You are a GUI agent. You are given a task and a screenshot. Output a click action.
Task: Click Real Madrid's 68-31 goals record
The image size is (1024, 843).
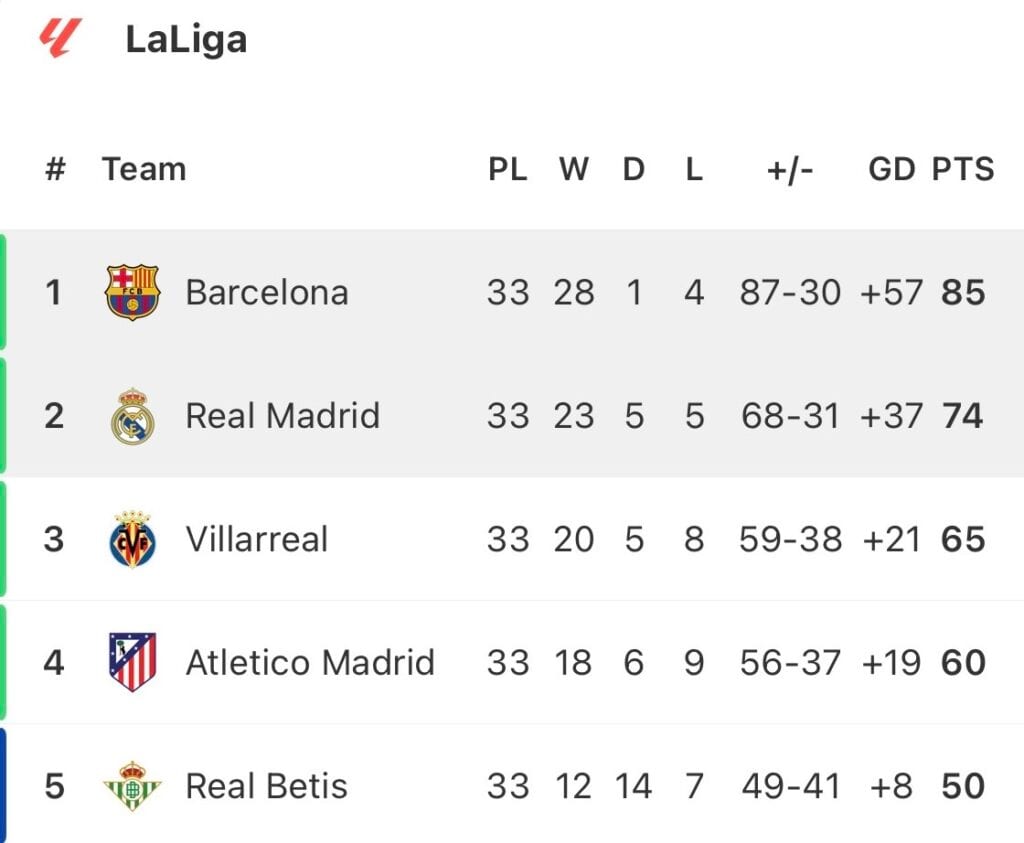pos(790,416)
